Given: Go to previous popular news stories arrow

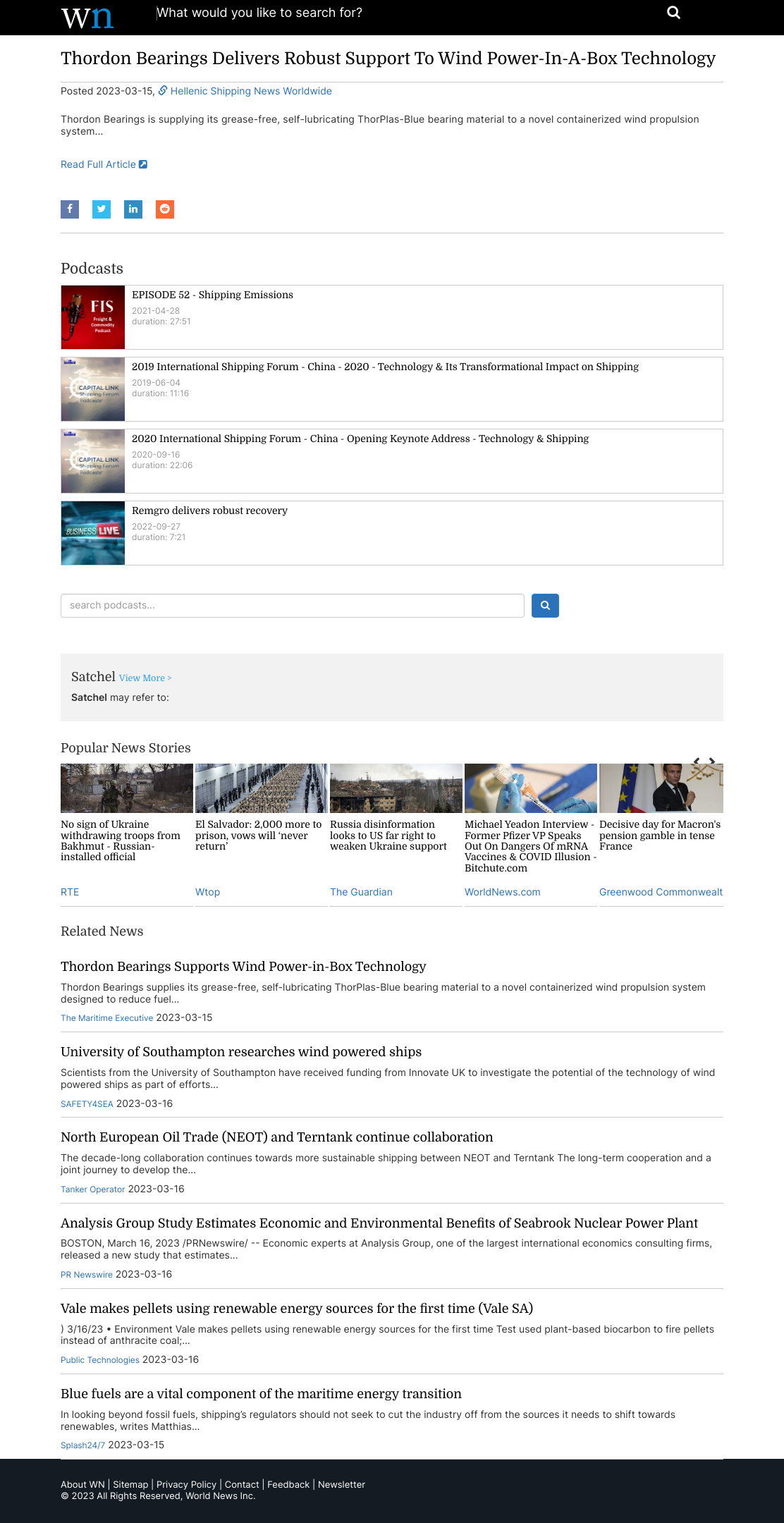Looking at the screenshot, I should [x=697, y=761].
